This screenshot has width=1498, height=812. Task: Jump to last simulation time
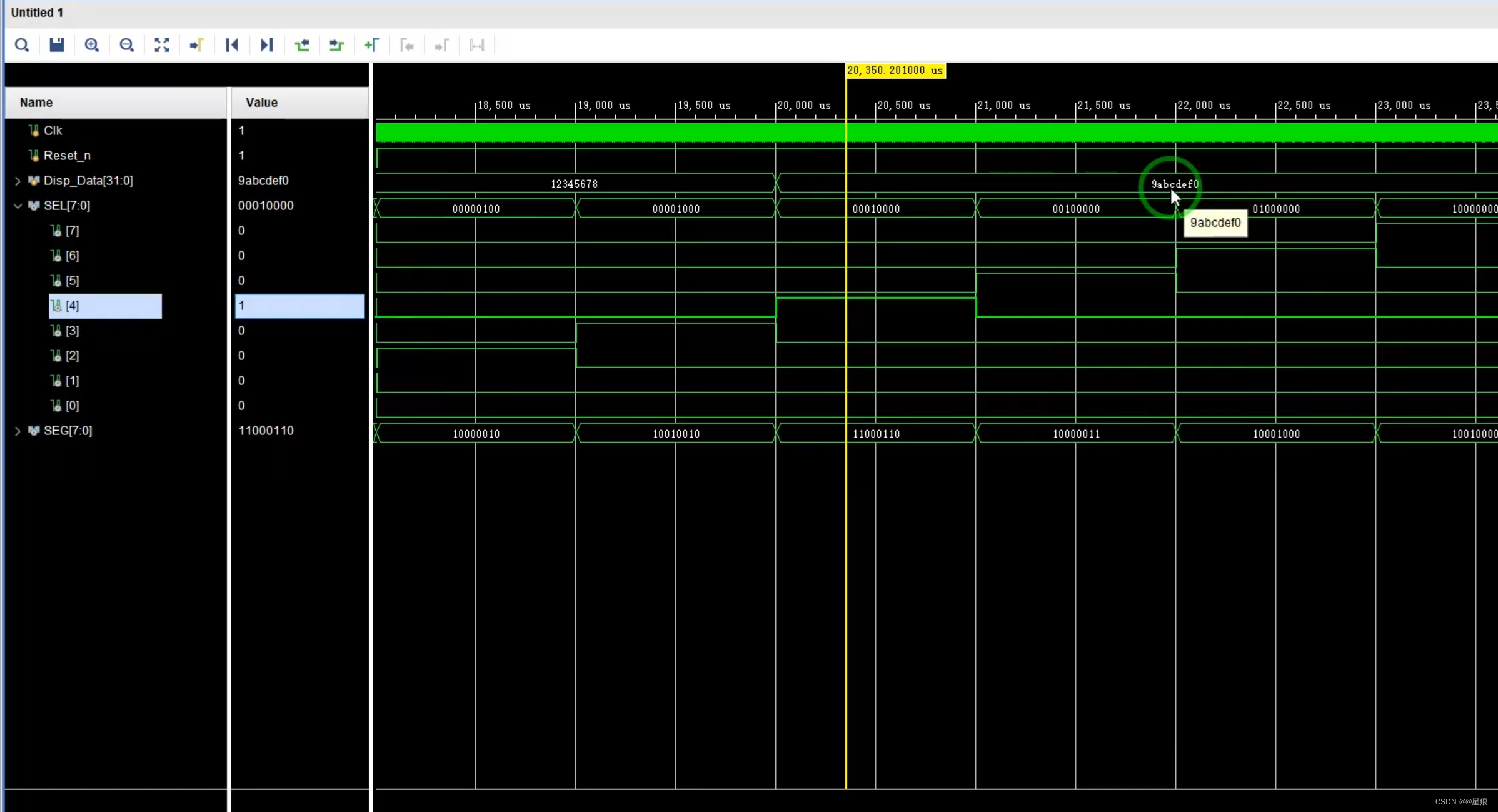tap(267, 45)
